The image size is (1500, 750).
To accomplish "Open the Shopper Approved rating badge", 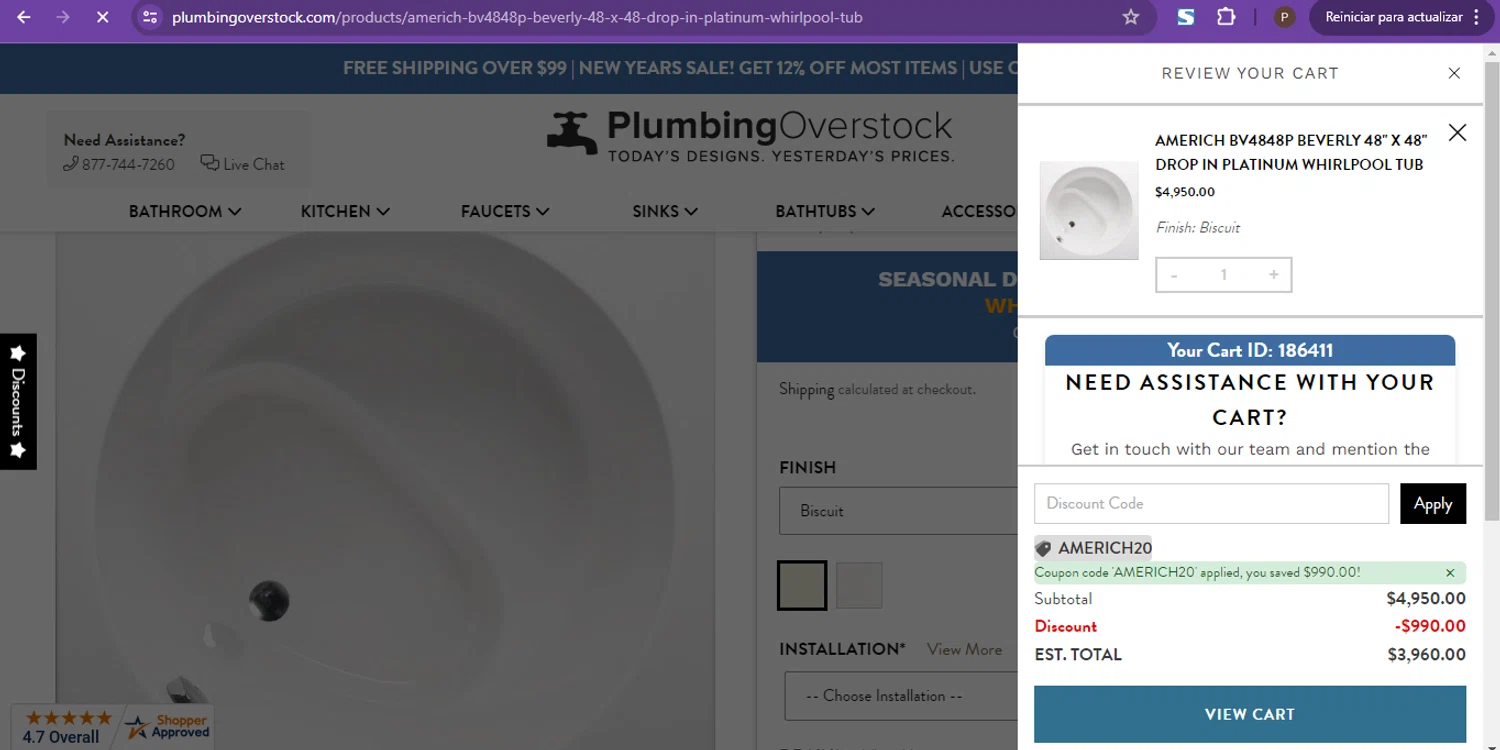I will [112, 727].
